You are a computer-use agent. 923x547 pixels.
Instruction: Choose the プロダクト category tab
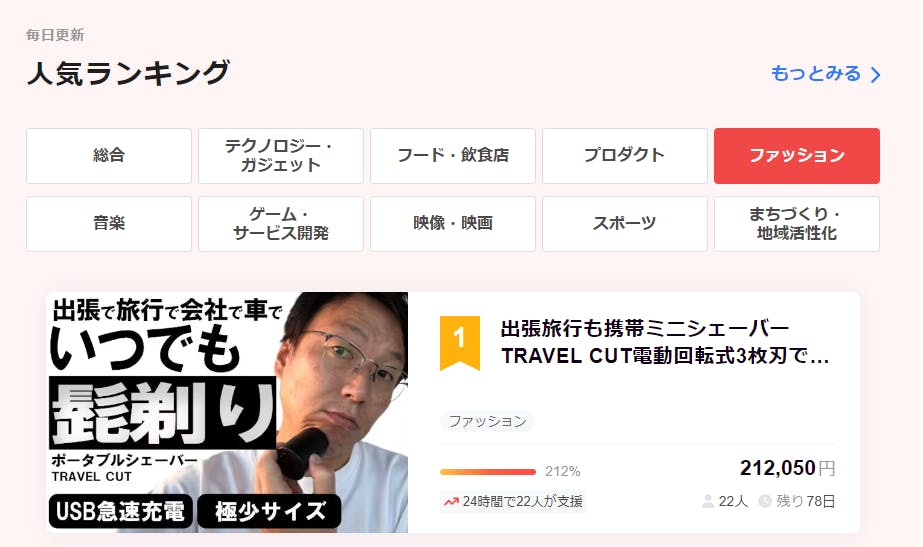click(625, 156)
